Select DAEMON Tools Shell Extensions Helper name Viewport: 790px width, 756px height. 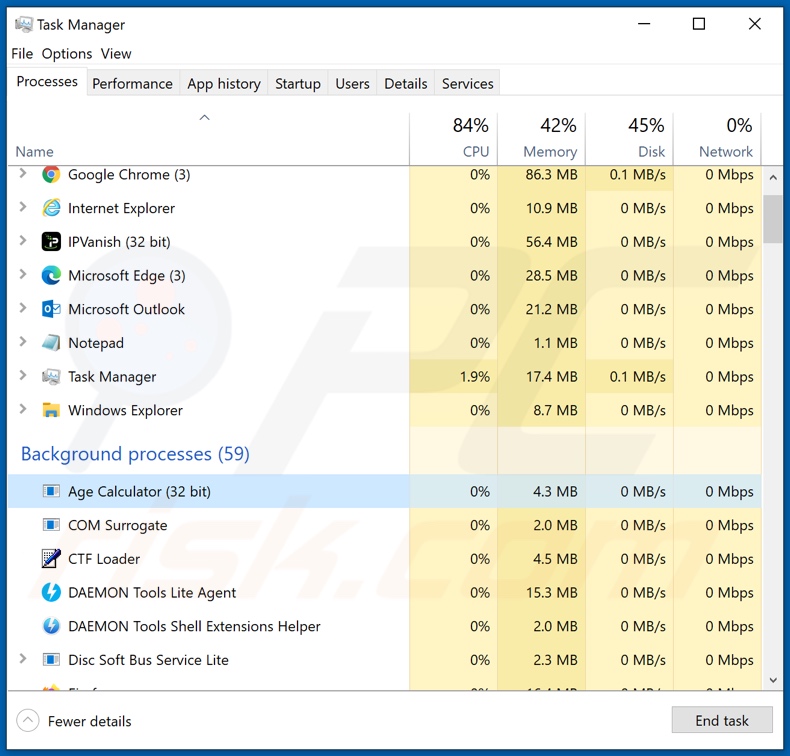pos(194,627)
